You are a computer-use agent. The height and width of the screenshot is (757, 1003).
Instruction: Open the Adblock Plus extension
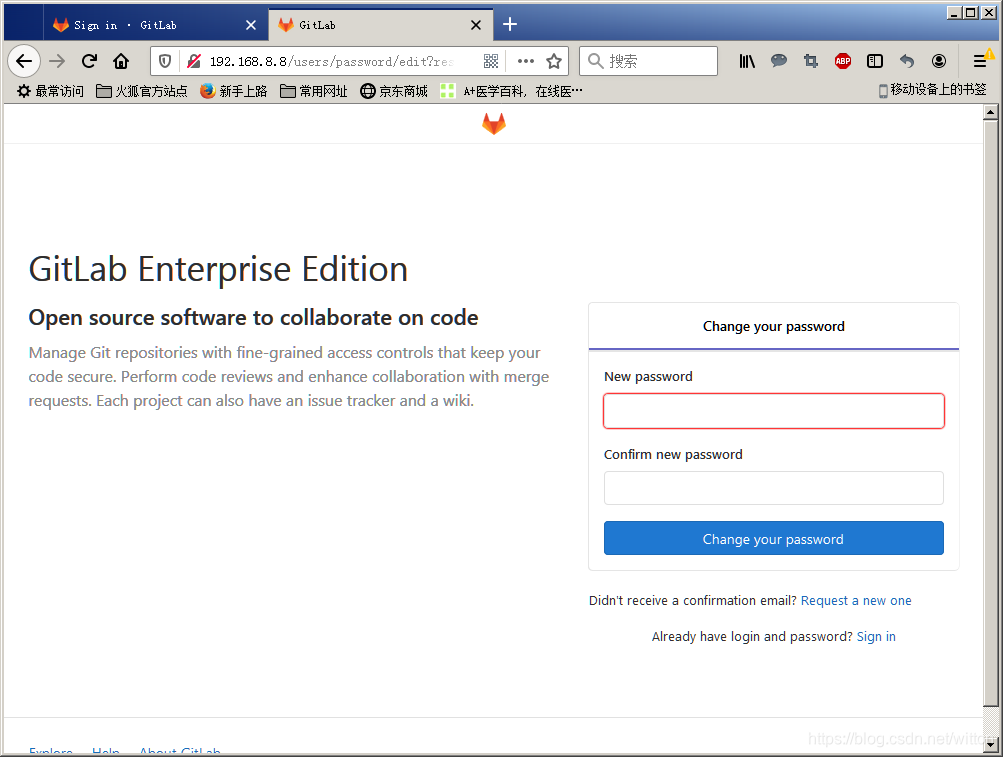(843, 61)
